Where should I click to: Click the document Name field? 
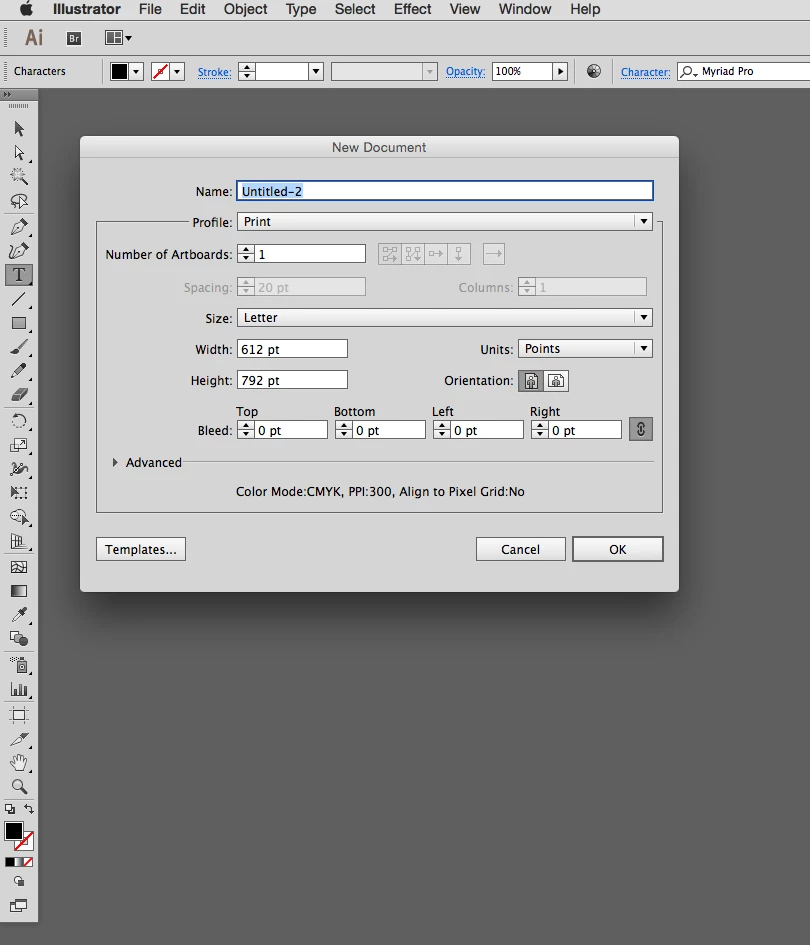(445, 191)
